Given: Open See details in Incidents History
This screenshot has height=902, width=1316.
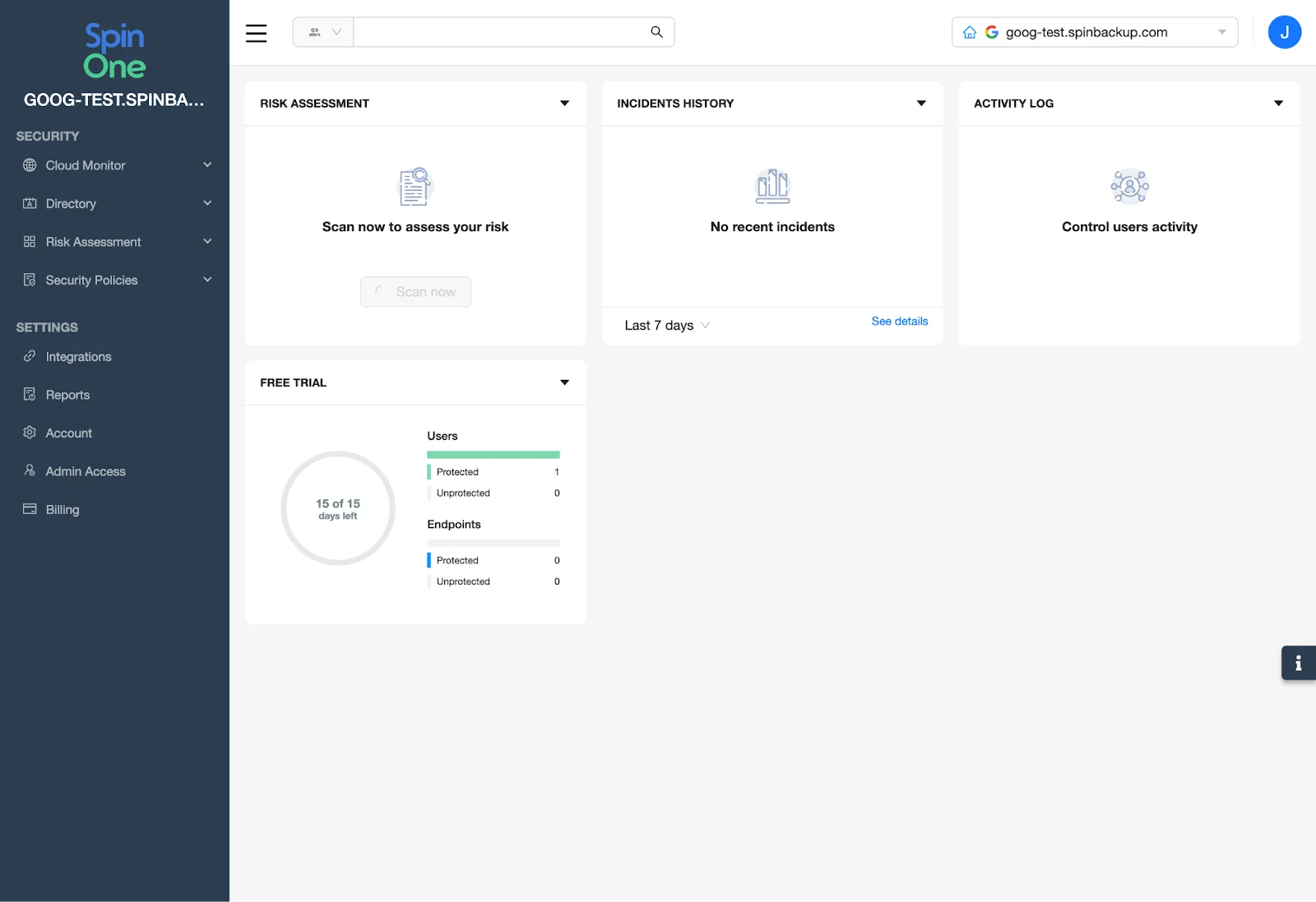Looking at the screenshot, I should pos(899,321).
